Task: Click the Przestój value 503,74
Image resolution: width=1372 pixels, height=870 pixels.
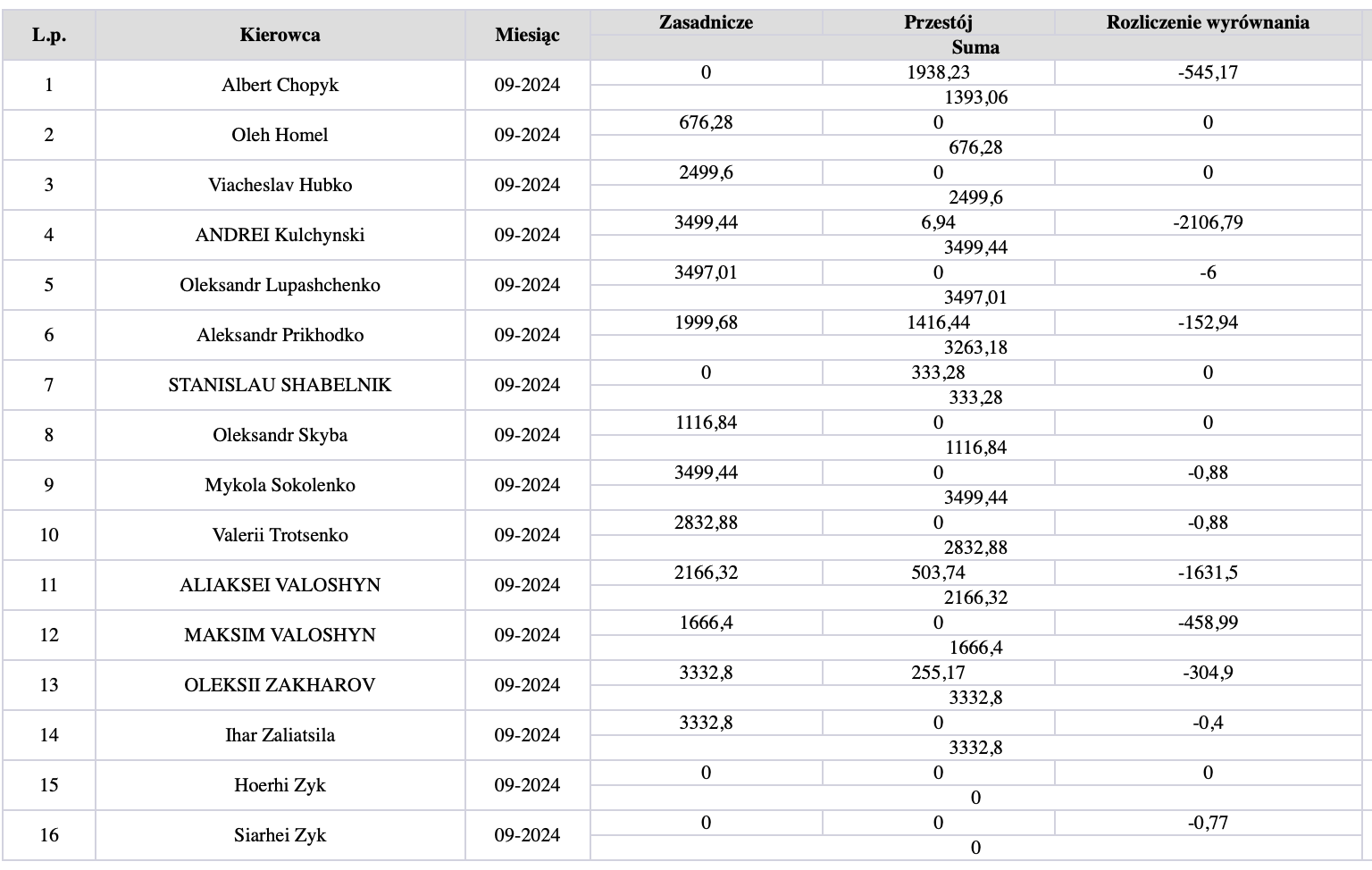Action: (938, 573)
